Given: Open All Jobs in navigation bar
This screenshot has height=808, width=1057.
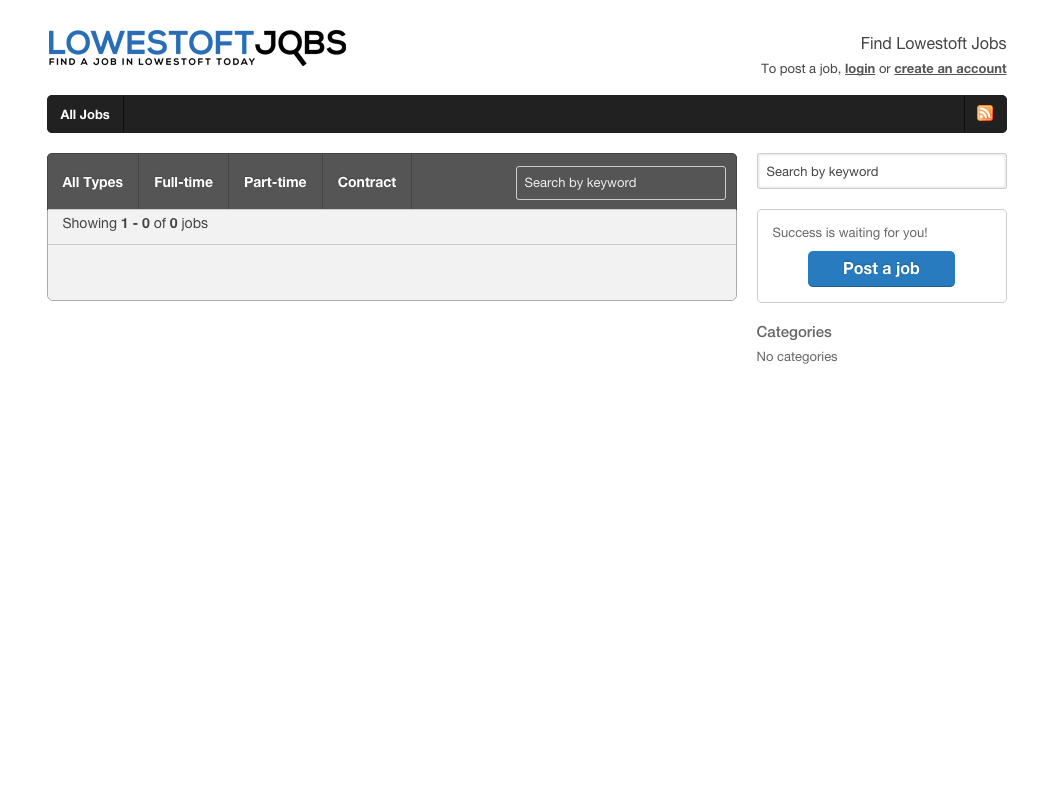Looking at the screenshot, I should (85, 115).
